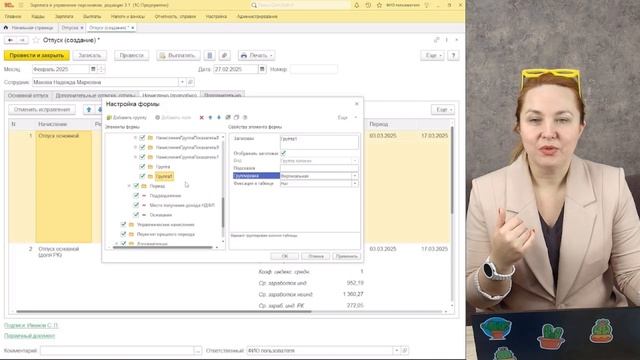Image resolution: width=640 pixels, height=360 pixels.
Task: Click Применить in the form settings dialog
Action: pos(346,256)
